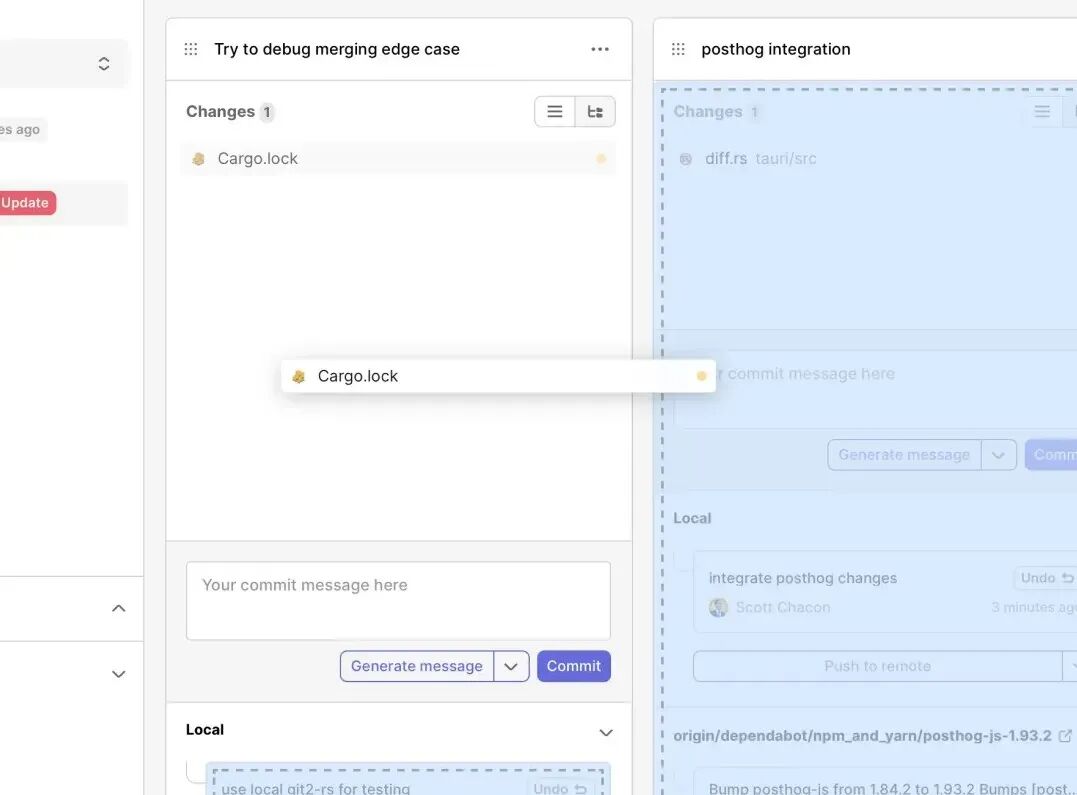Image resolution: width=1077 pixels, height=795 pixels.
Task: Undo the 'use local git2-rs for testing' commit
Action: tap(559, 789)
